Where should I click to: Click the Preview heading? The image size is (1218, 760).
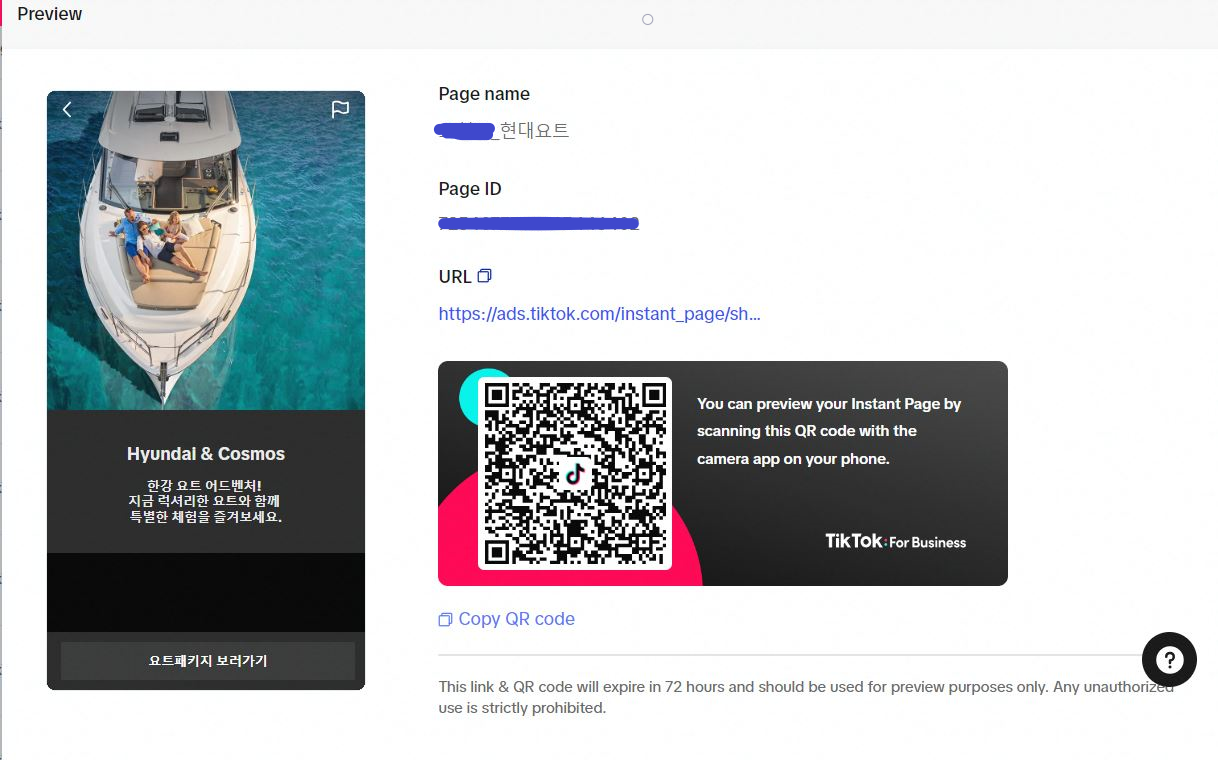click(x=50, y=14)
